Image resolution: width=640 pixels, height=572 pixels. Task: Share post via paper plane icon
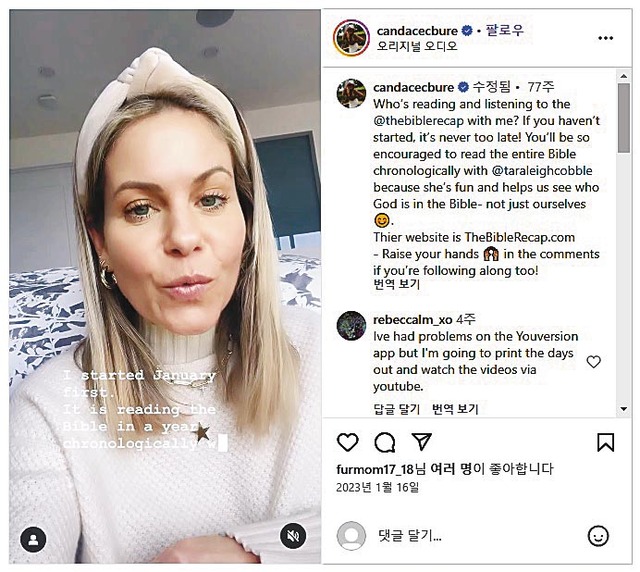tap(422, 441)
